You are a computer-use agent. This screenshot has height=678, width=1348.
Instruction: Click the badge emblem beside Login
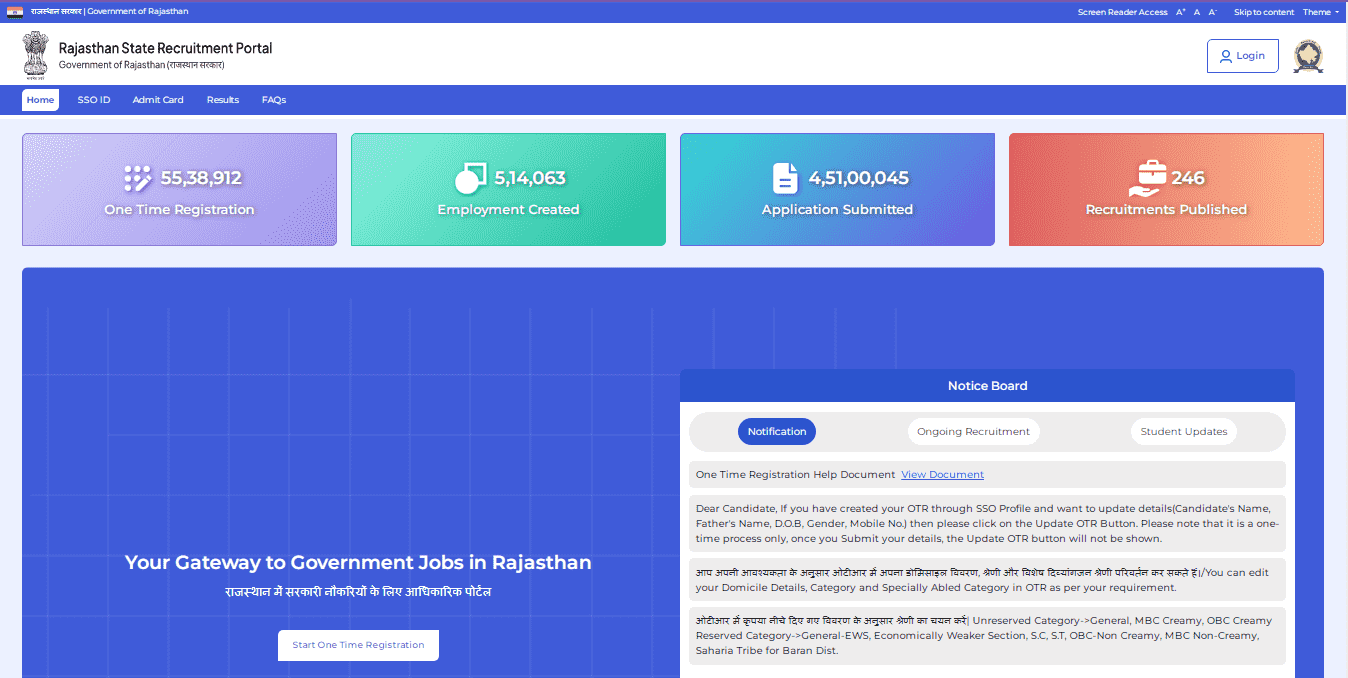1307,56
